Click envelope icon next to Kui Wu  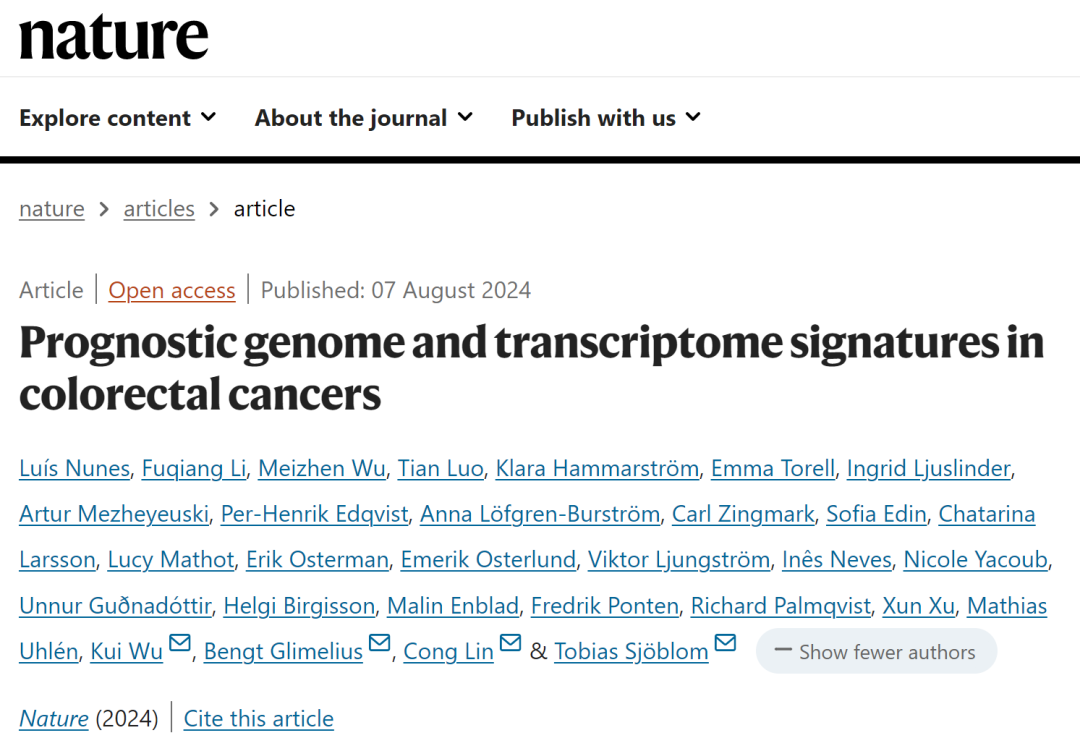point(180,643)
